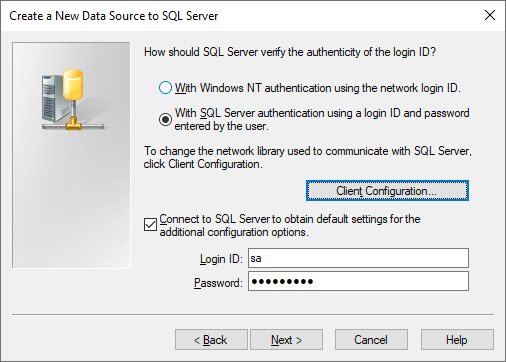Viewport: 506px width, 362px height.
Task: Open Help for this dialog
Action: [x=457, y=340]
